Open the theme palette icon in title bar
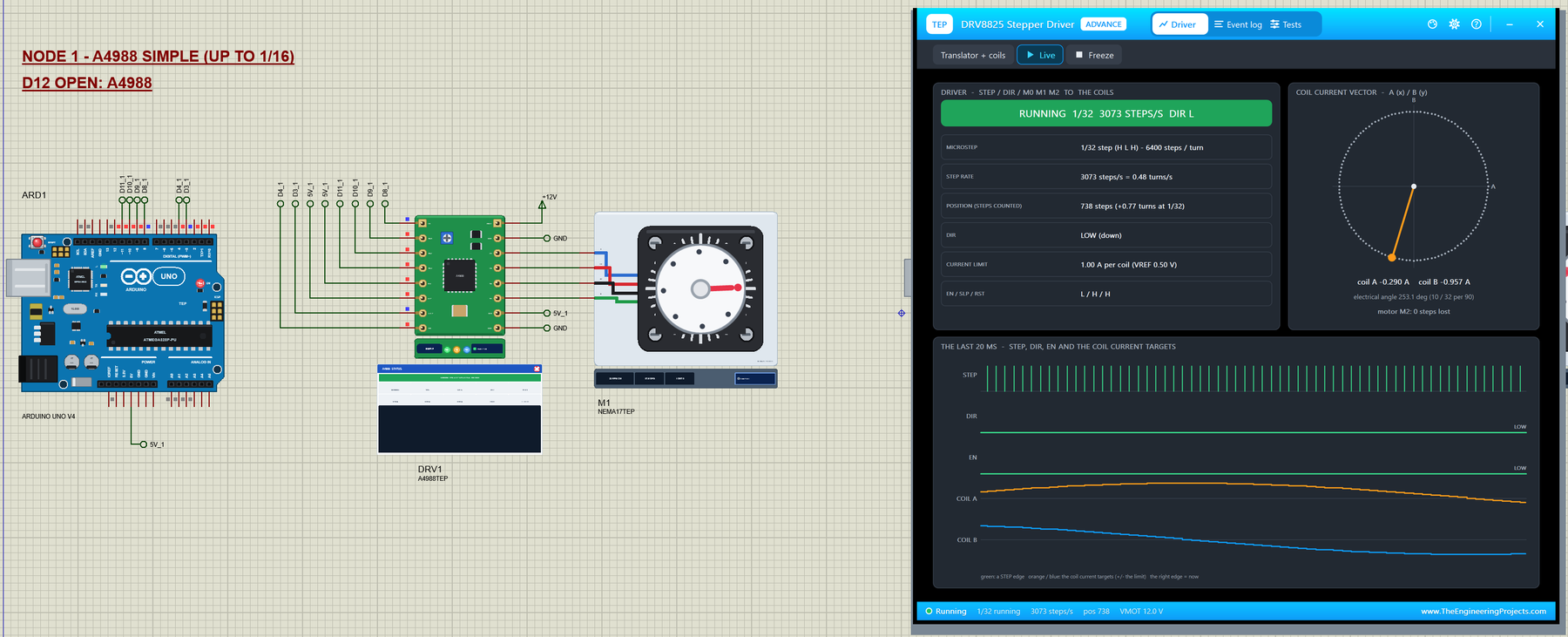Image resolution: width=1568 pixels, height=637 pixels. (1432, 24)
